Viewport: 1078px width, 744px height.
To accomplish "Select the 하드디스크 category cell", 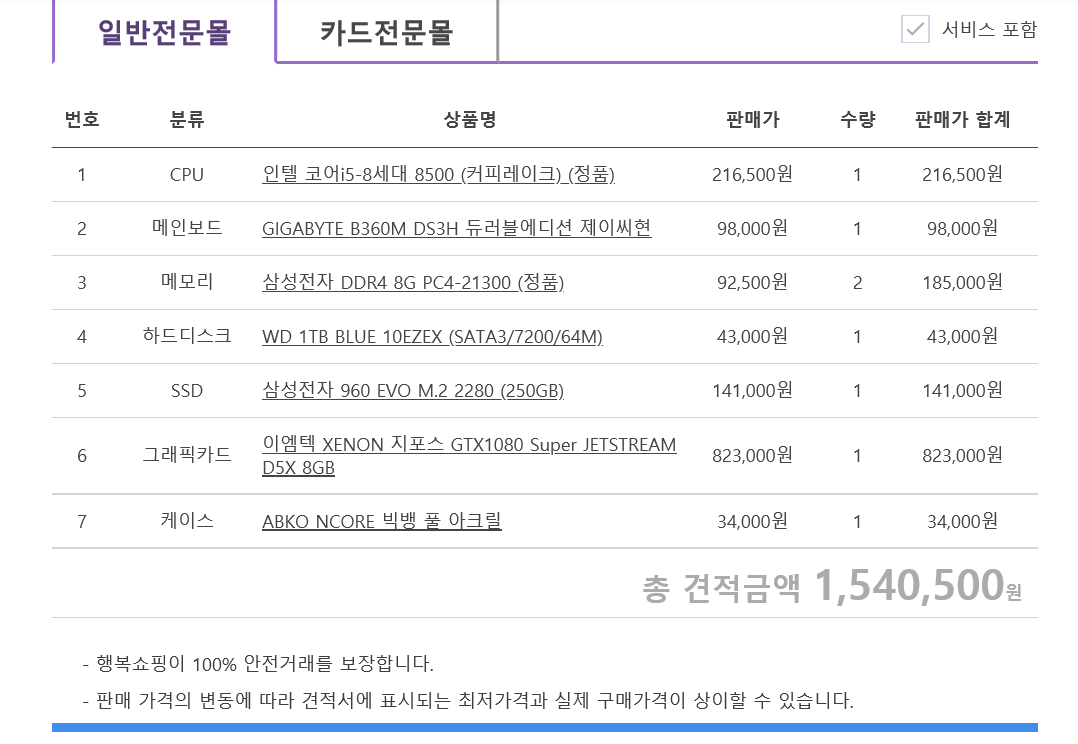I will point(186,336).
